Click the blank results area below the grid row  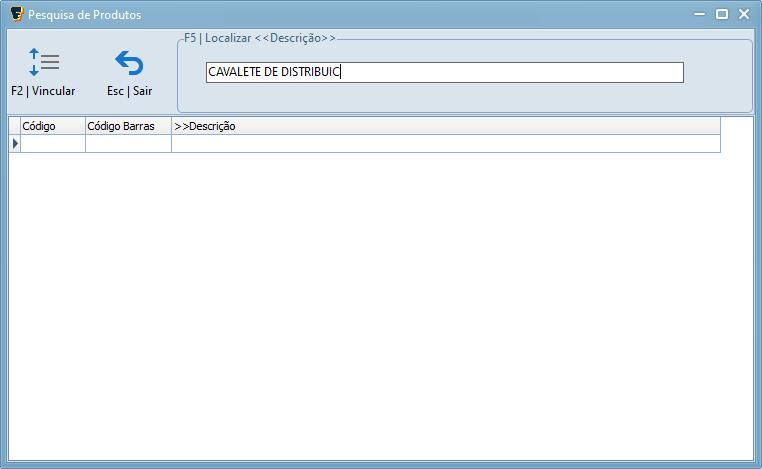click(380, 300)
